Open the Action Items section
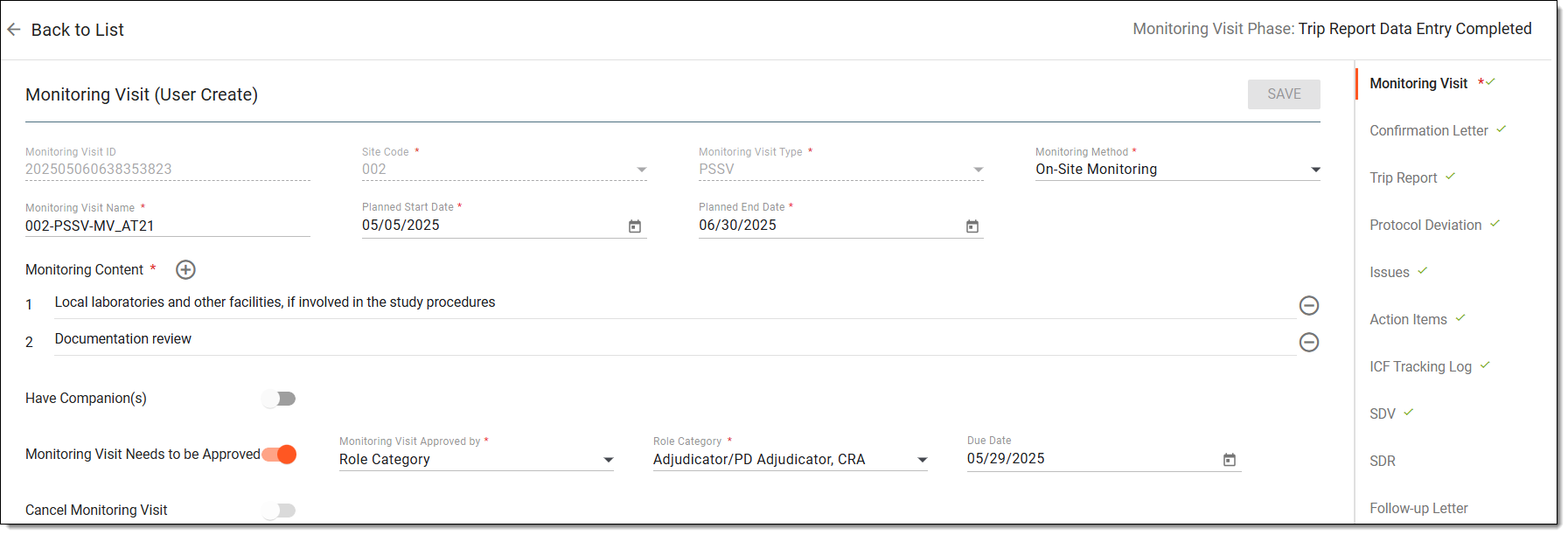 [x=1408, y=319]
